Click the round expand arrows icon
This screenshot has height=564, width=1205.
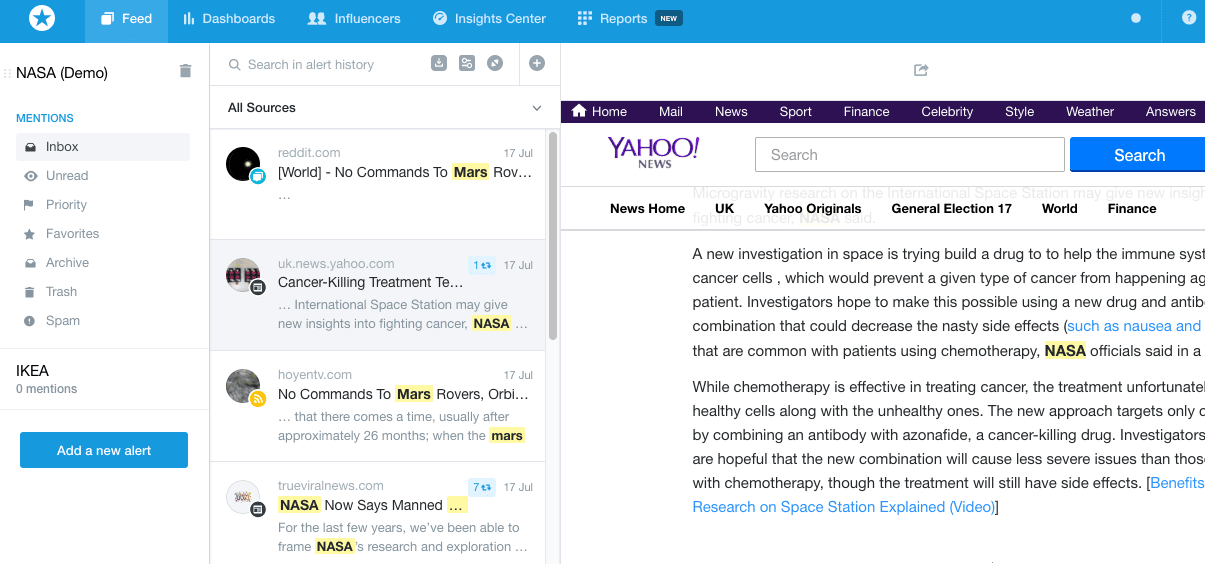495,64
